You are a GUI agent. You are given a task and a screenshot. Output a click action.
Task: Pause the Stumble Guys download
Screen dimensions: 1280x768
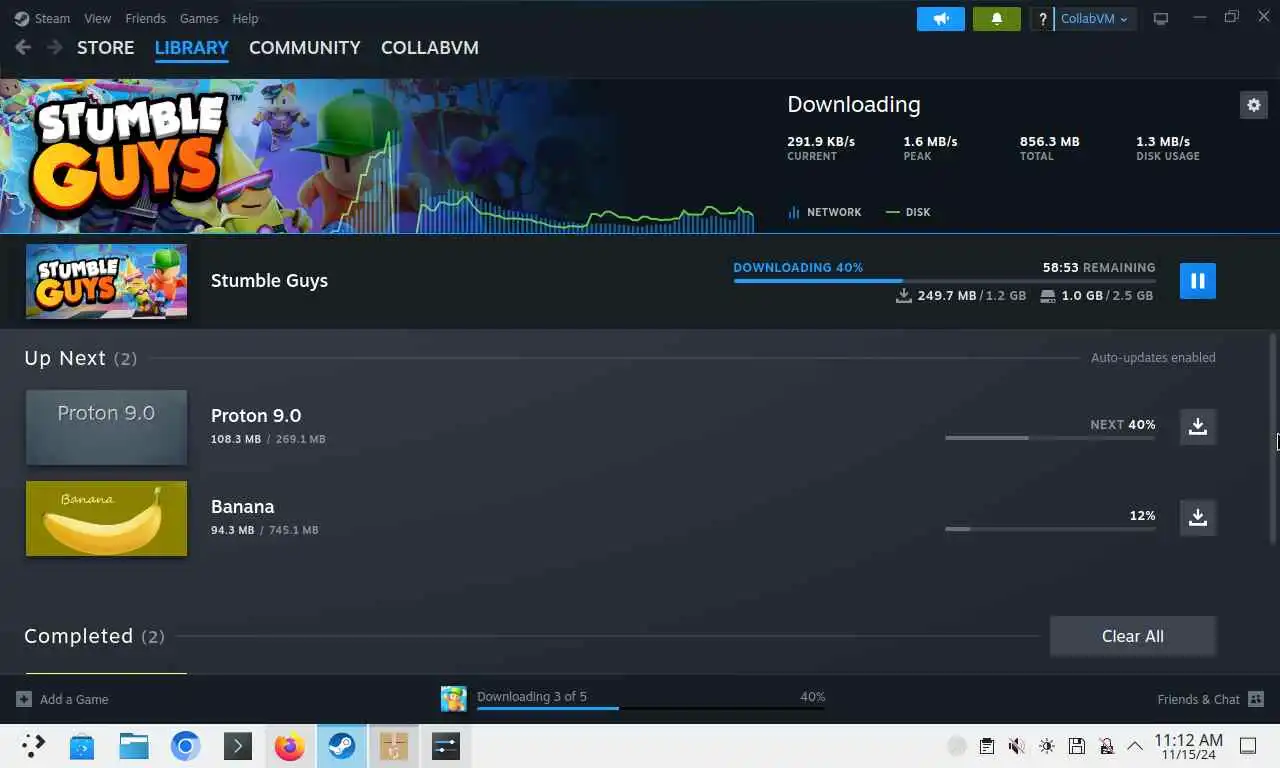click(1198, 281)
